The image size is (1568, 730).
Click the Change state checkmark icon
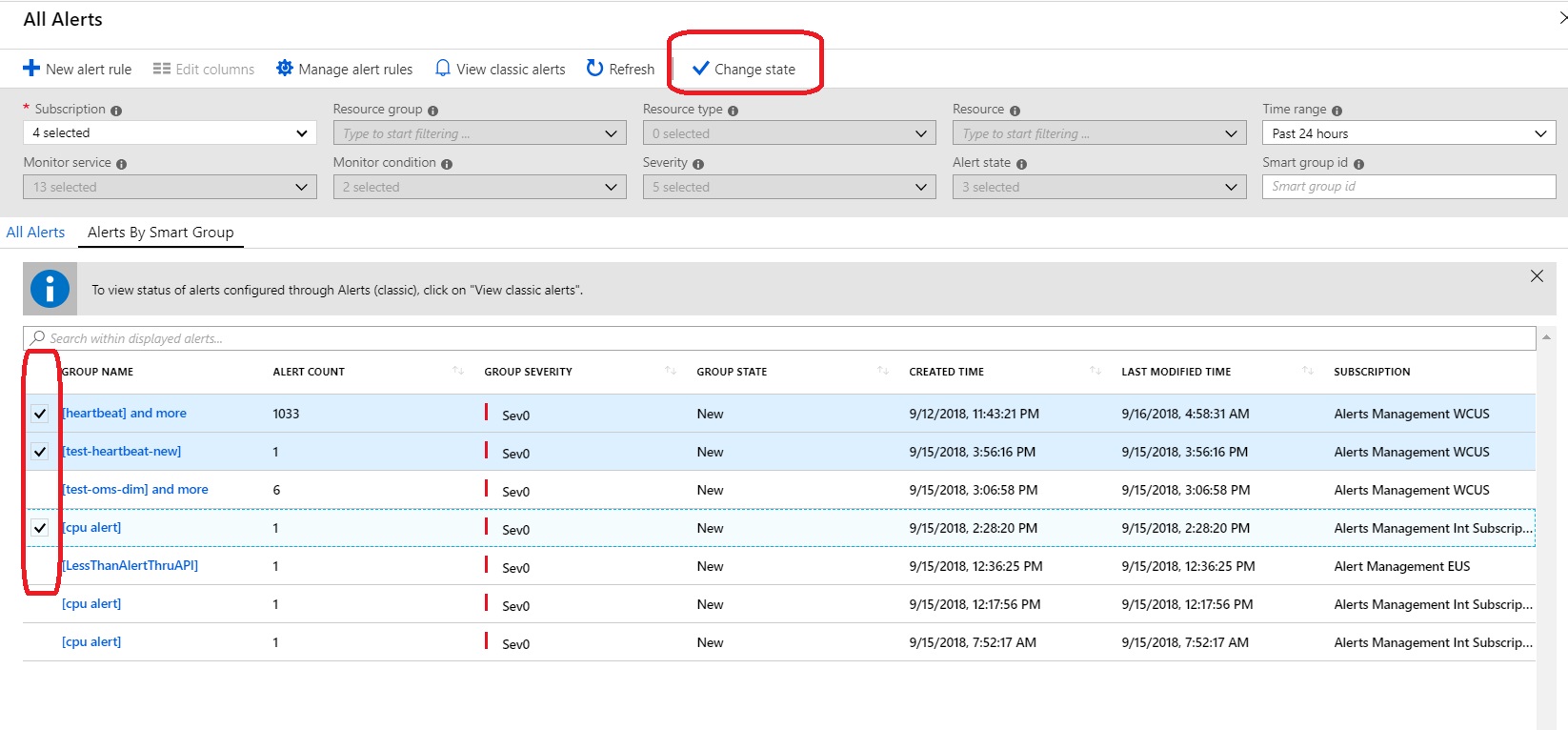(x=701, y=69)
